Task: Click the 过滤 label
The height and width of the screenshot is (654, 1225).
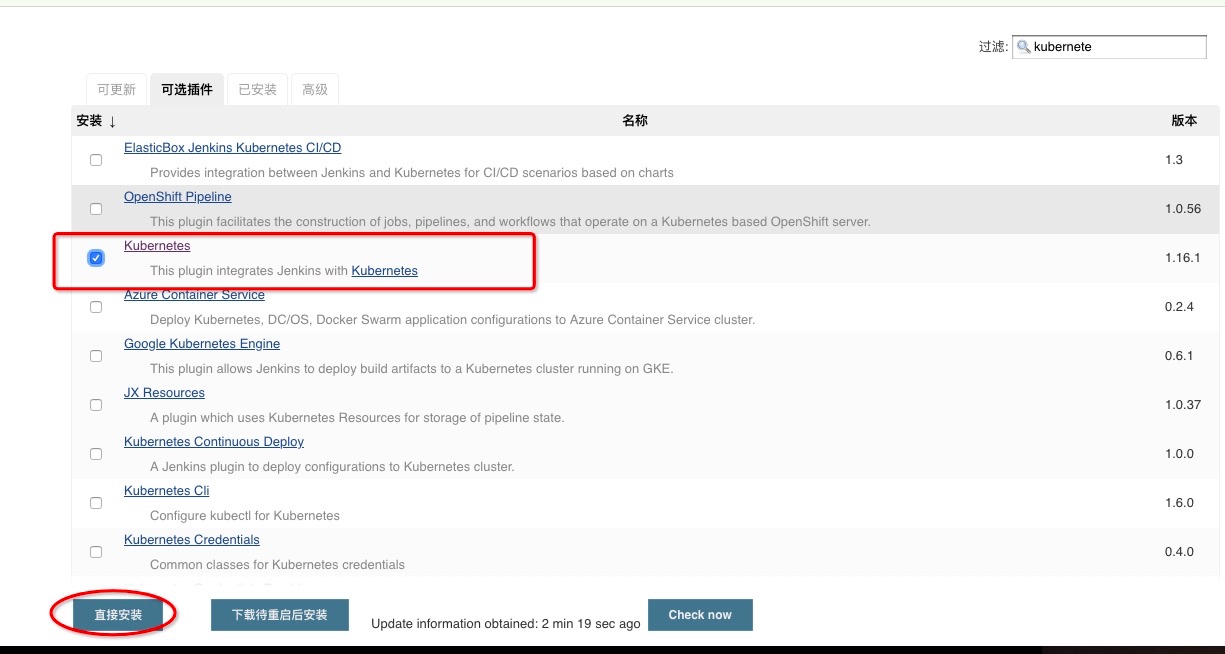Action: point(992,47)
